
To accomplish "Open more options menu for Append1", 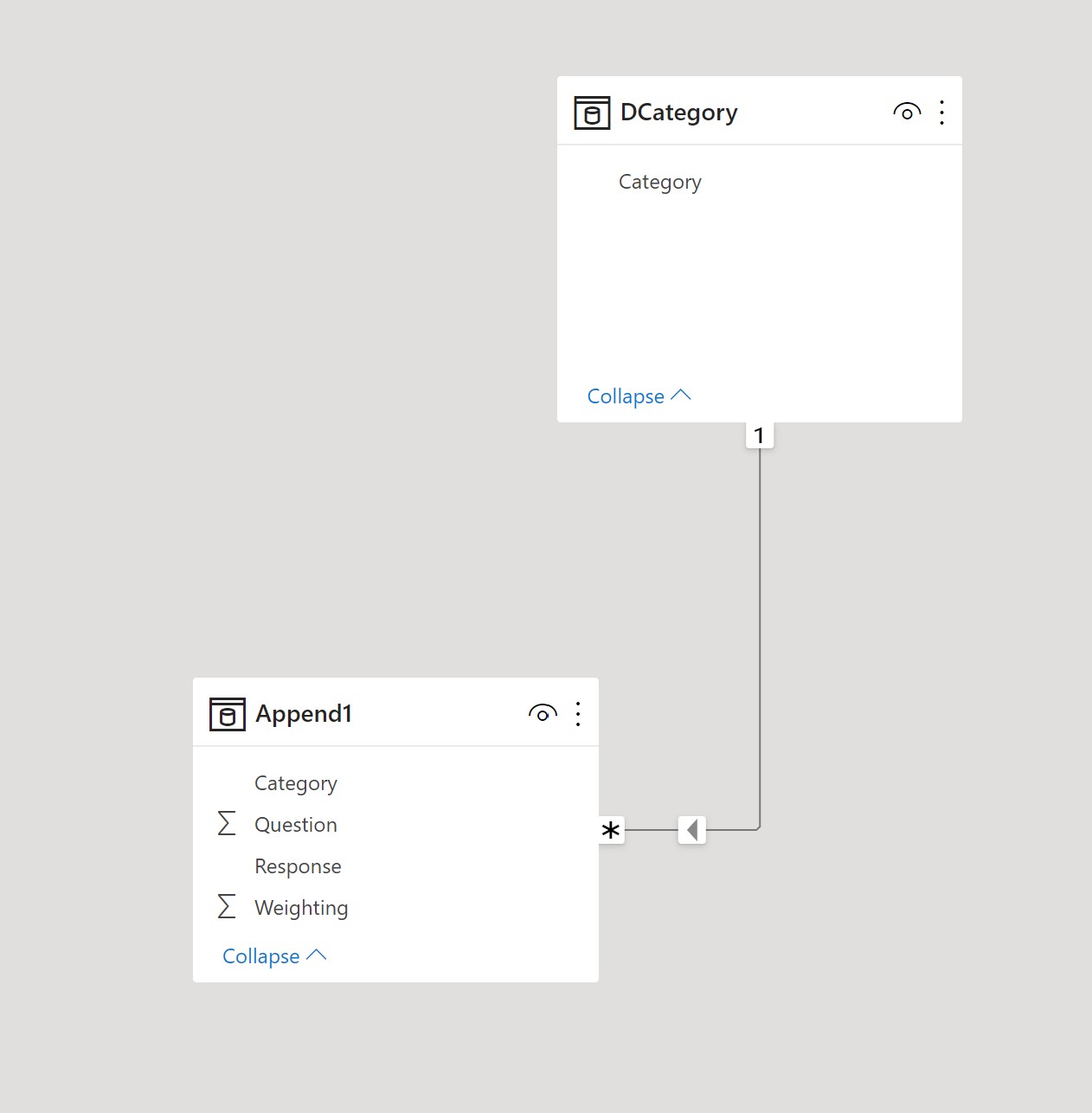I will (577, 713).
